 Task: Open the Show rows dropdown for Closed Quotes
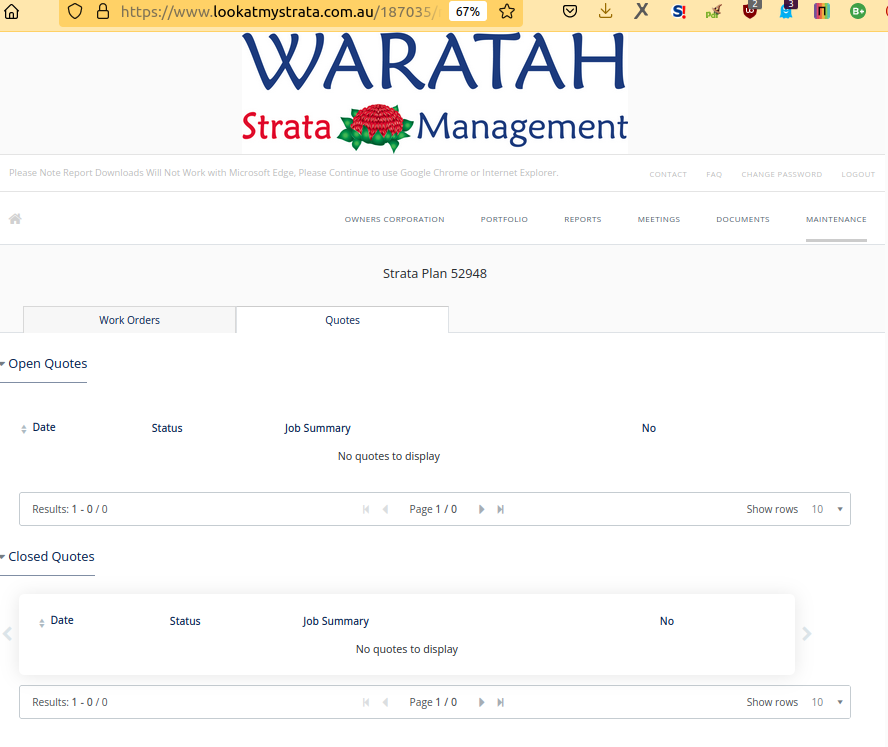pos(827,702)
